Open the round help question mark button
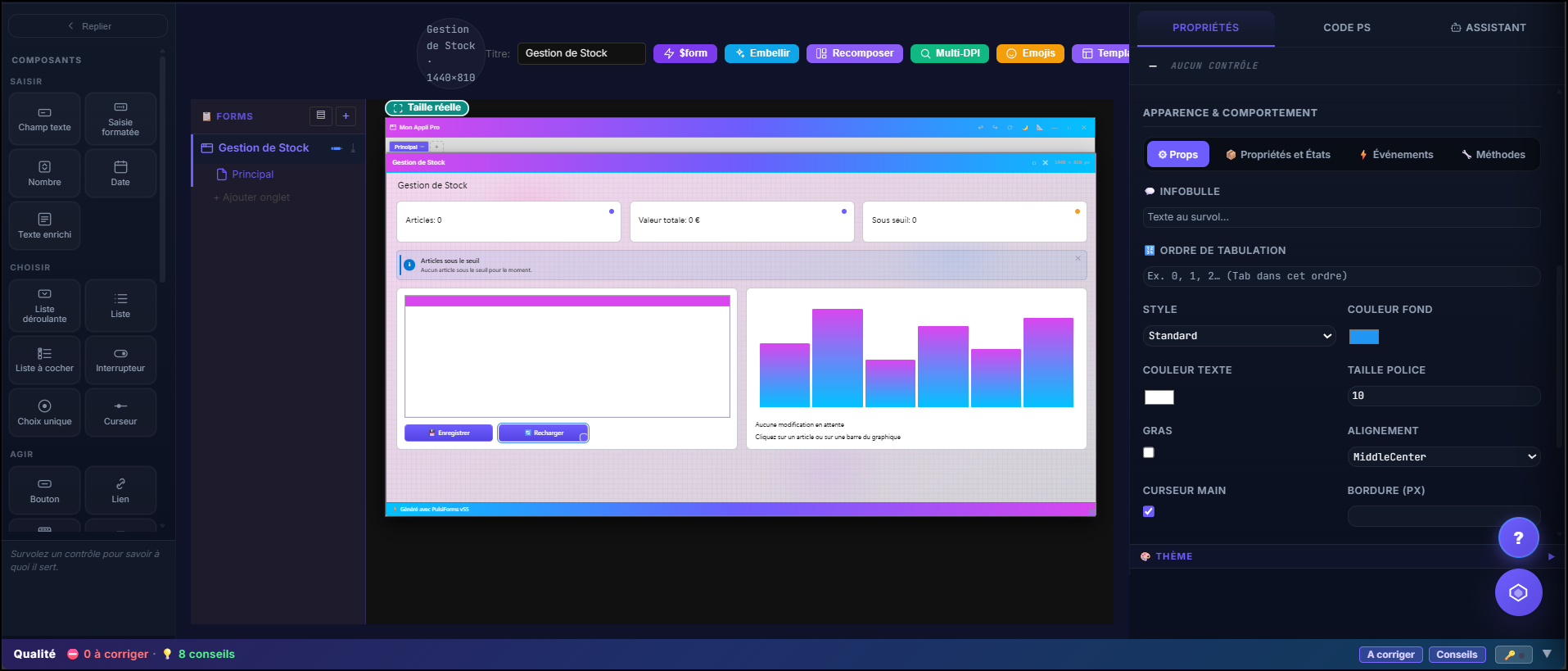 click(x=1518, y=537)
